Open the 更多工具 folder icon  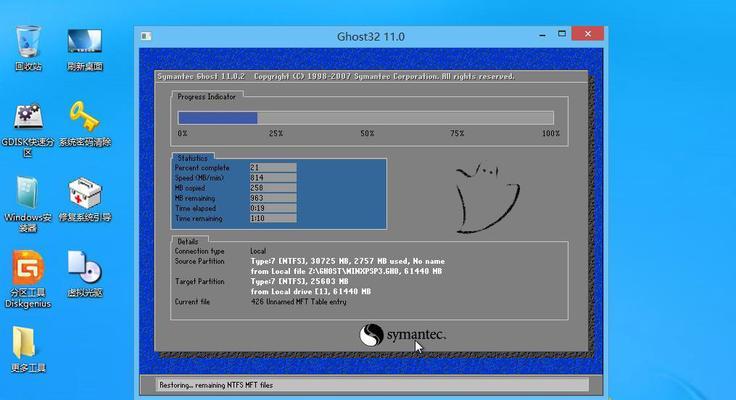(28, 349)
